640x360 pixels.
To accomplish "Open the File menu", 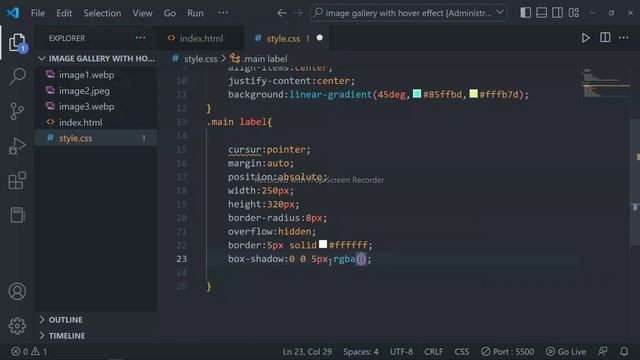I will (38, 13).
